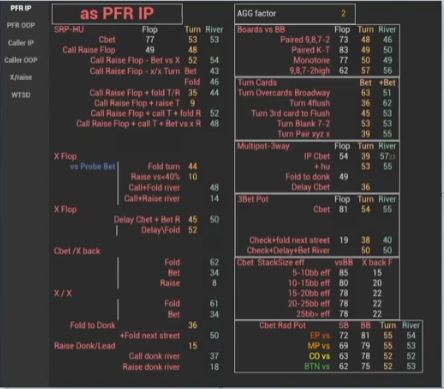This screenshot has height=389, width=444.
Task: Open the PFR IP sidebar tab
Action: [21, 8]
